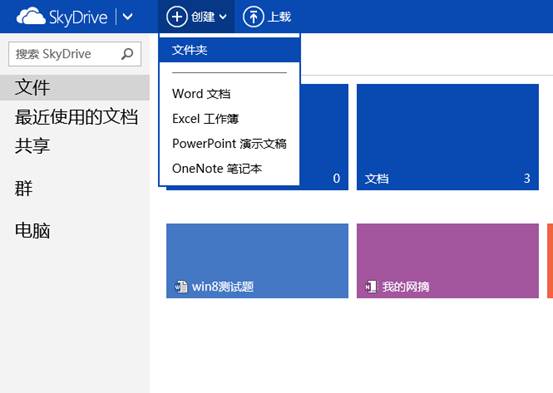Collapse the 创建 menu via its chevron
Screen dimensions: 553x393
pos(223,17)
